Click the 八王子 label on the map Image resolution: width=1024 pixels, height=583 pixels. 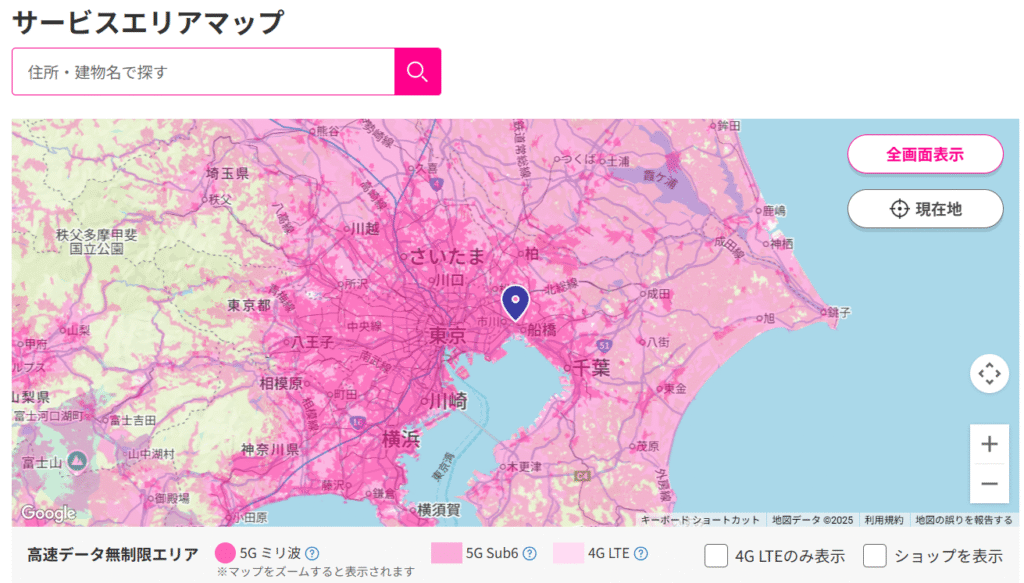[312, 341]
